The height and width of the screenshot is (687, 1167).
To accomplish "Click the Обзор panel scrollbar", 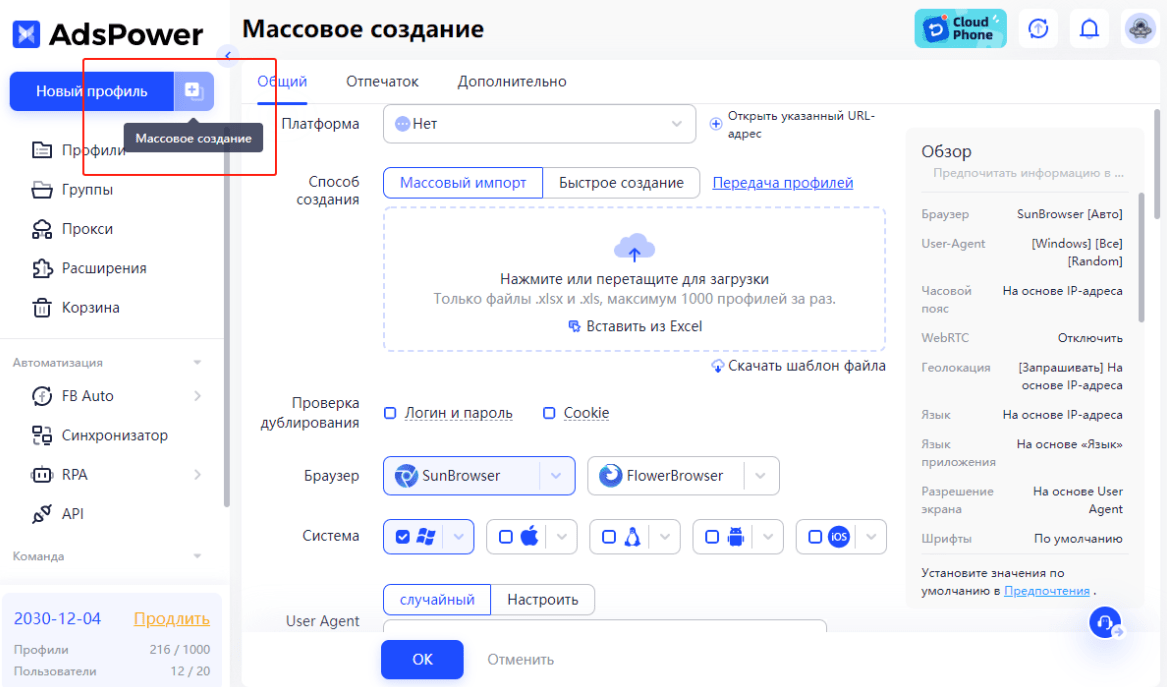I will [1141, 258].
